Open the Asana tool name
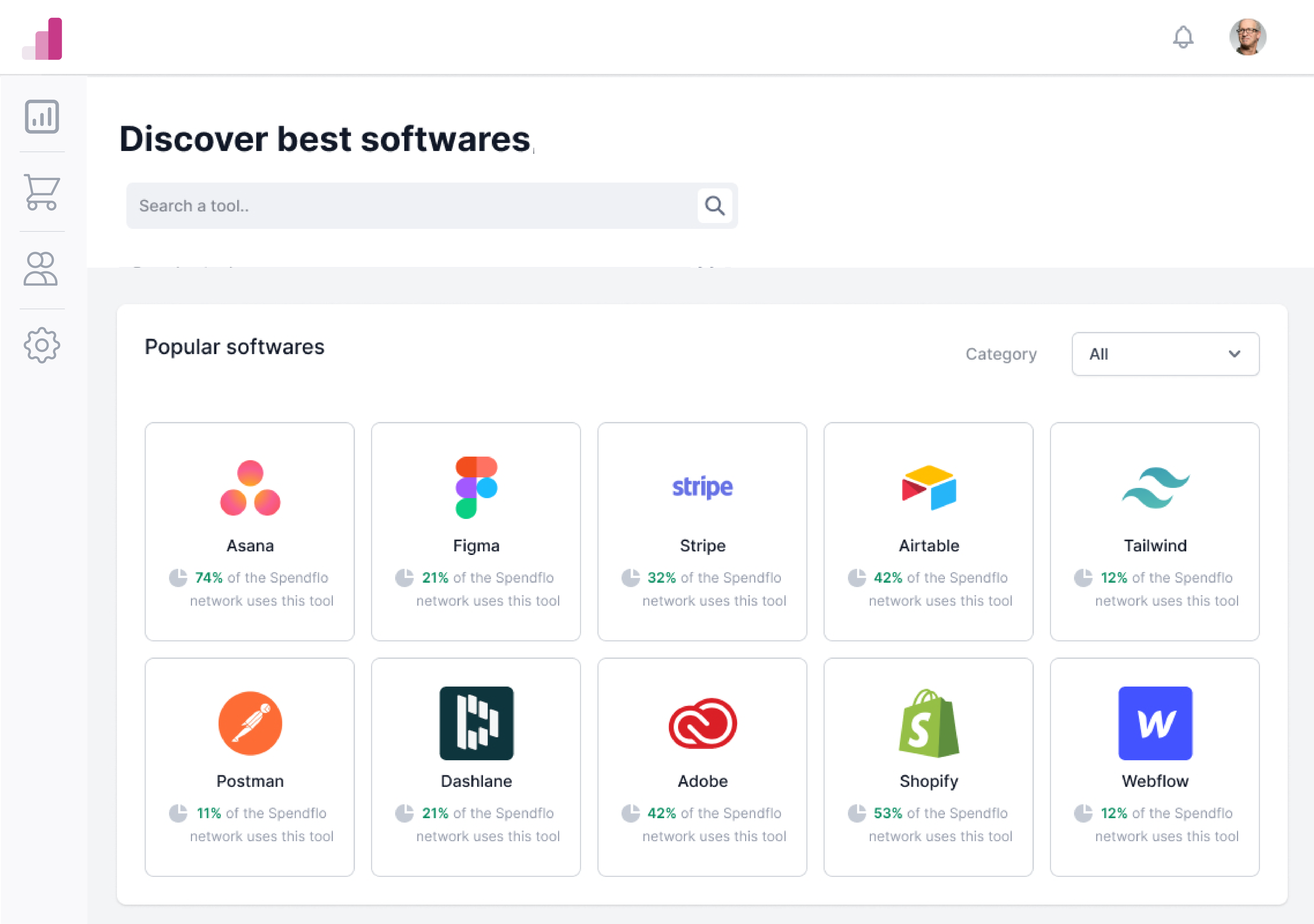The height and width of the screenshot is (924, 1314). point(250,546)
